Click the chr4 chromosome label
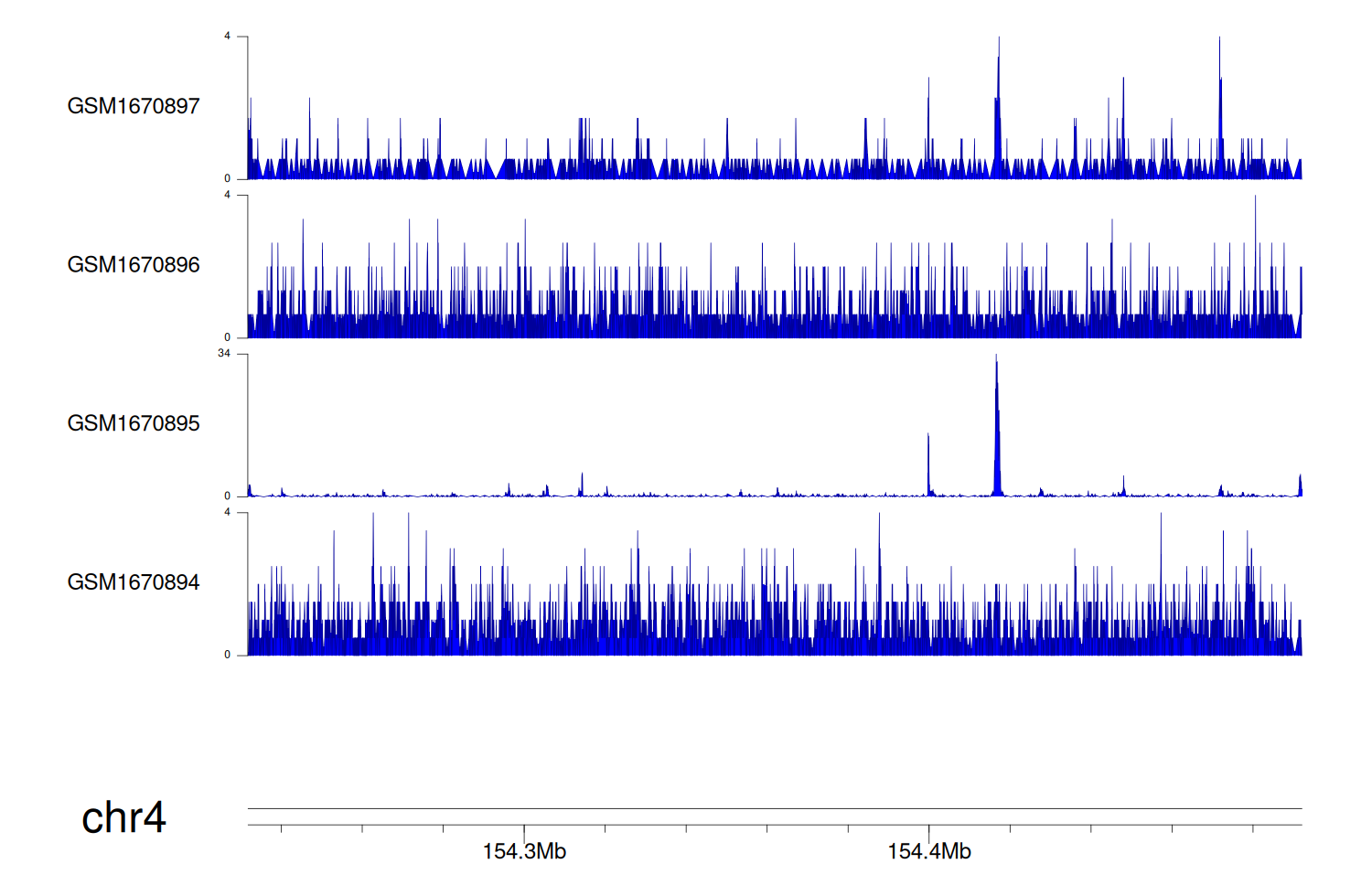1372x896 pixels. [123, 817]
